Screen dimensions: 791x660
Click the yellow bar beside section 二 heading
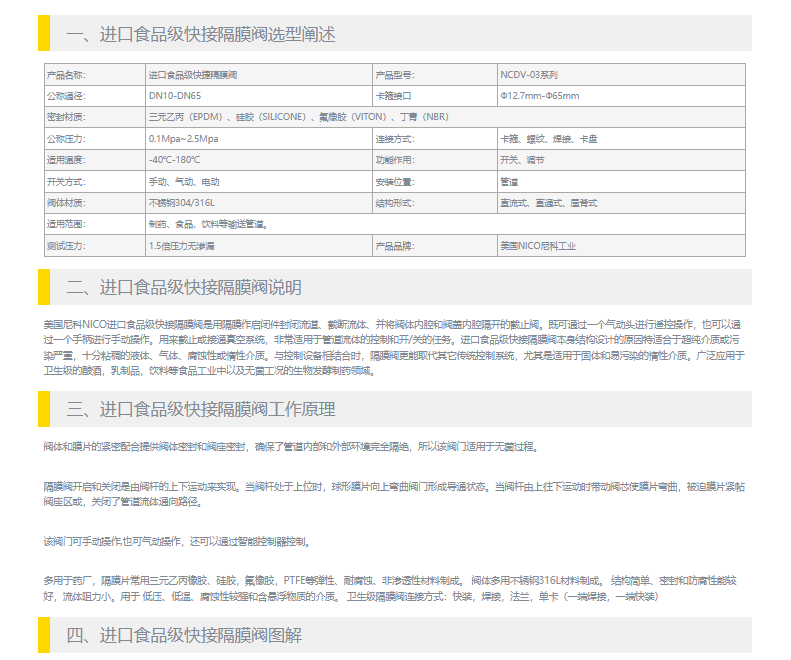(x=44, y=288)
